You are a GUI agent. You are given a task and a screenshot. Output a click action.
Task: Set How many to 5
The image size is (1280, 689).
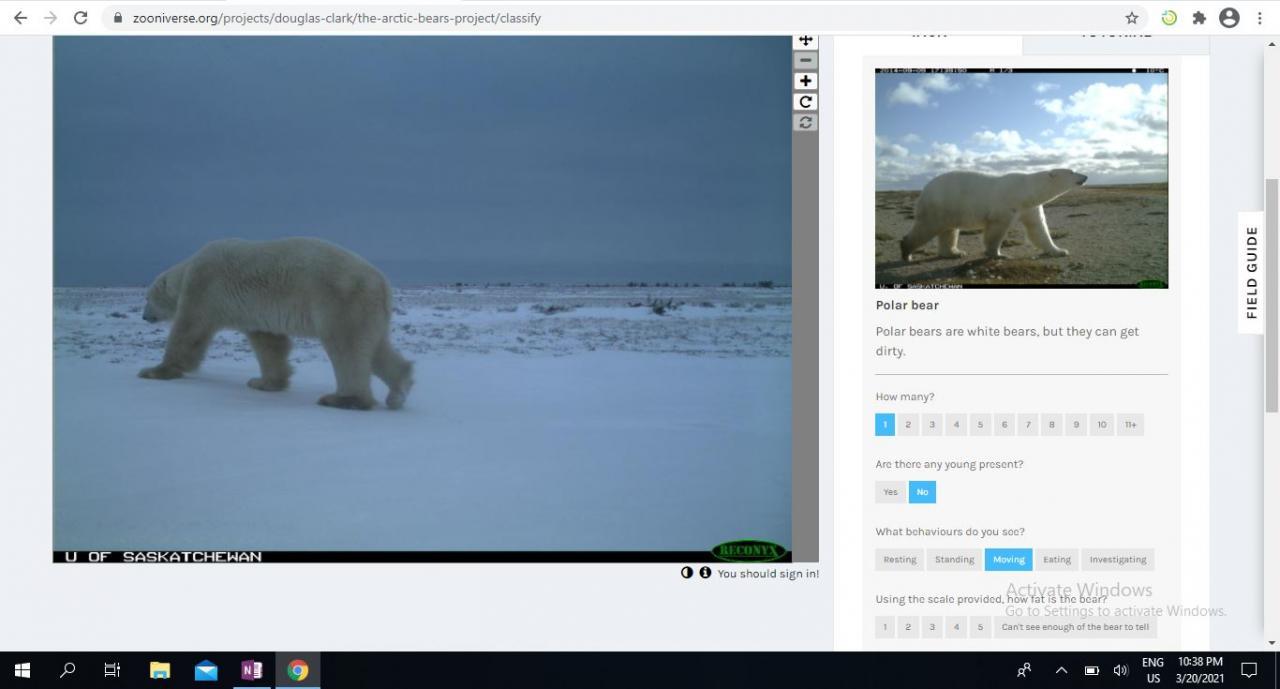click(x=980, y=424)
